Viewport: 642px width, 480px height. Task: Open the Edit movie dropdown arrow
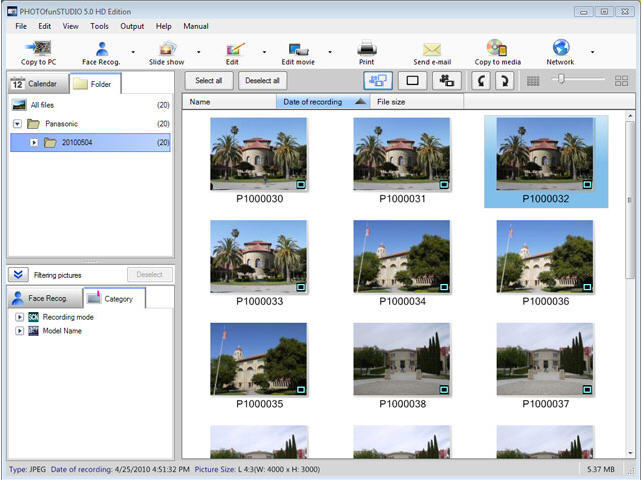click(x=330, y=52)
